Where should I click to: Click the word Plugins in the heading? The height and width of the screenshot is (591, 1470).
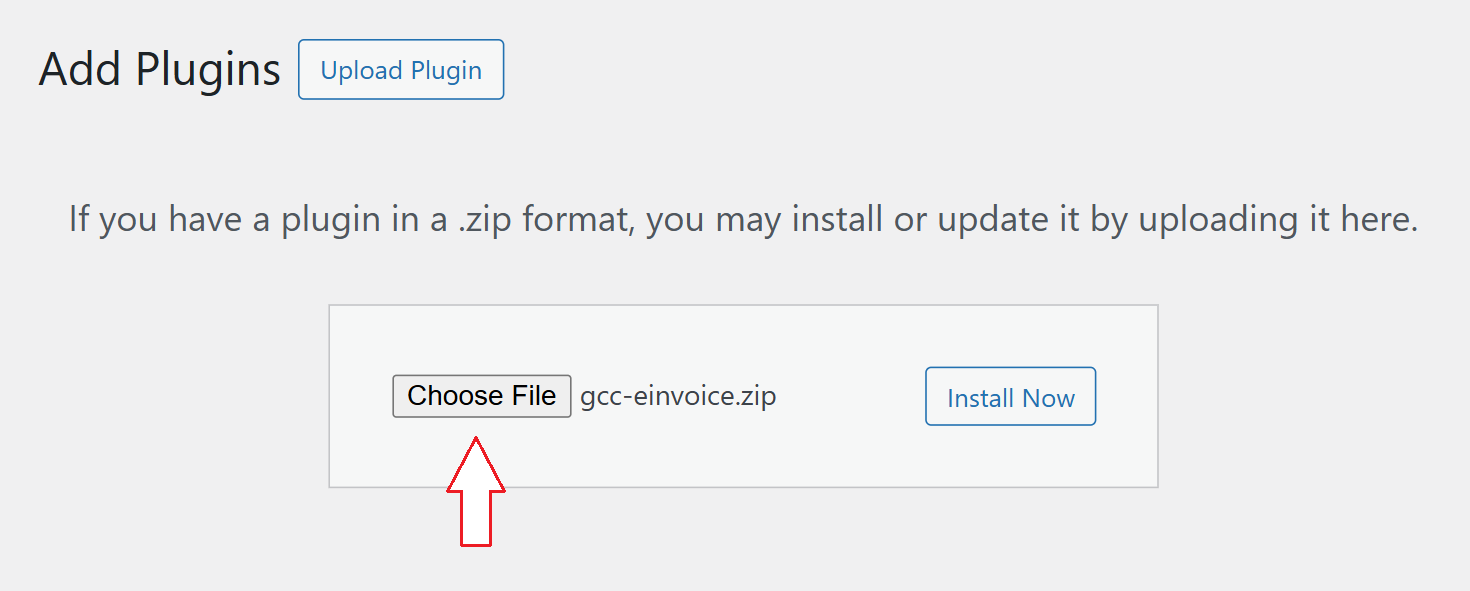click(x=217, y=69)
